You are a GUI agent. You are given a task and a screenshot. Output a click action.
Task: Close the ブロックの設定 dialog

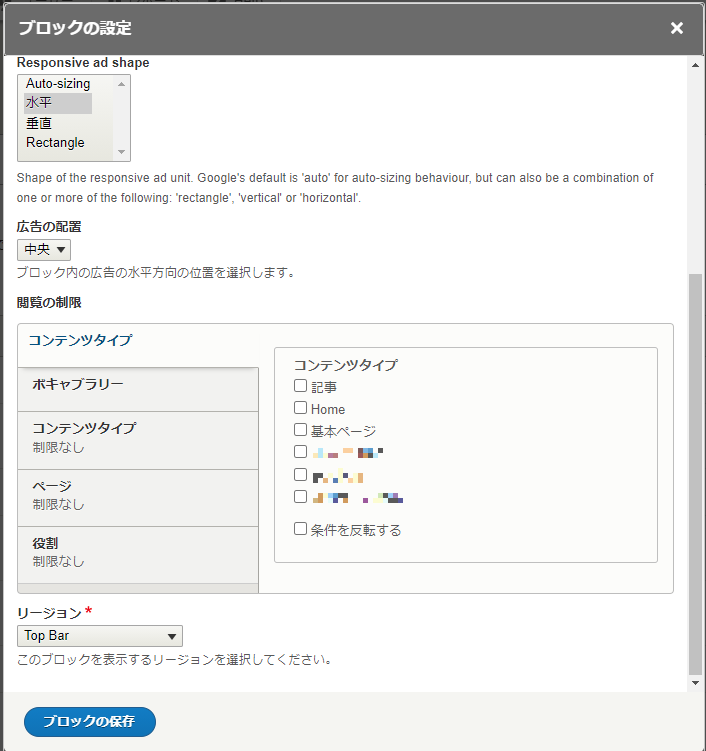[x=676, y=28]
